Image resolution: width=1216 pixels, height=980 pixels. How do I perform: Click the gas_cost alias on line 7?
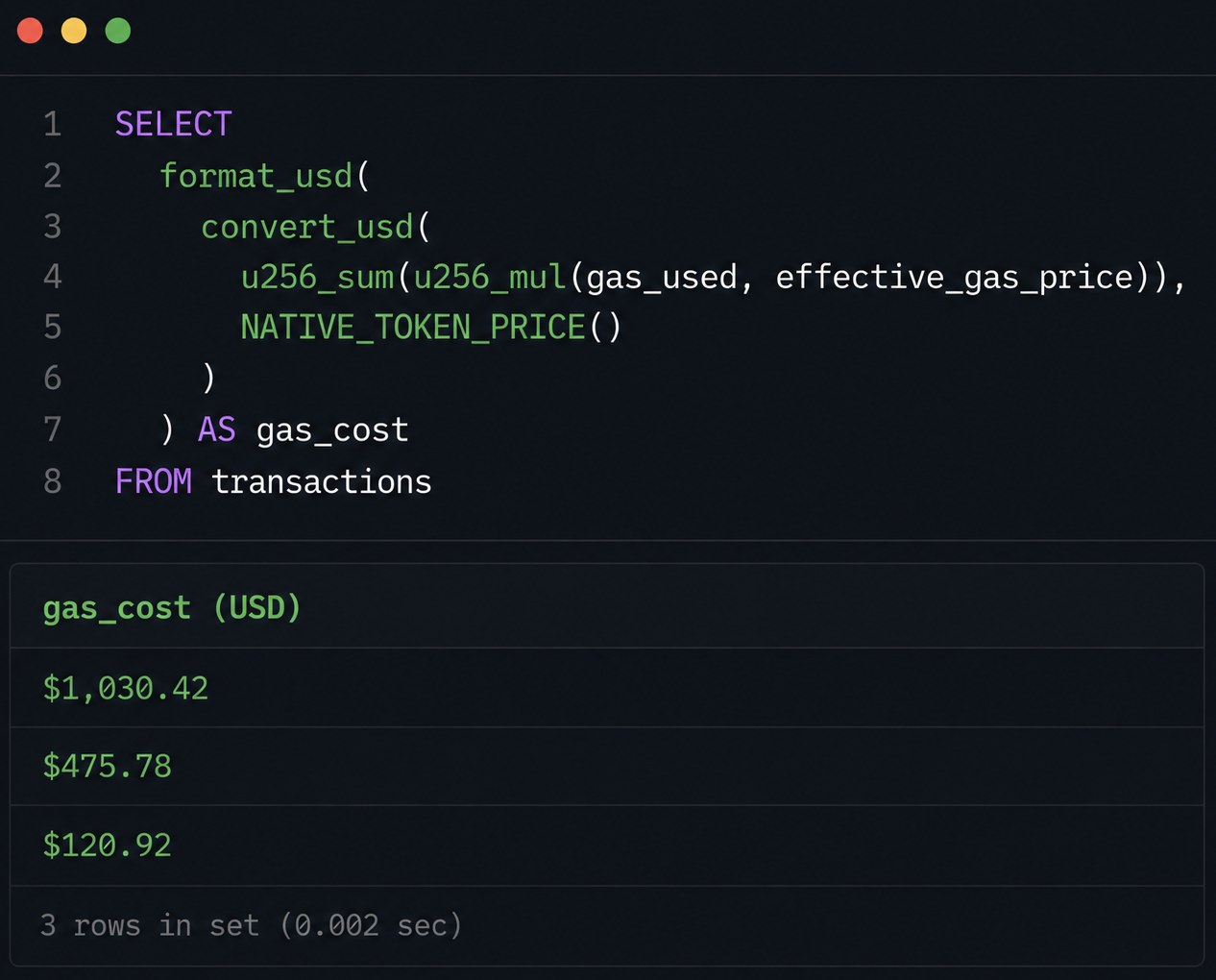point(332,430)
